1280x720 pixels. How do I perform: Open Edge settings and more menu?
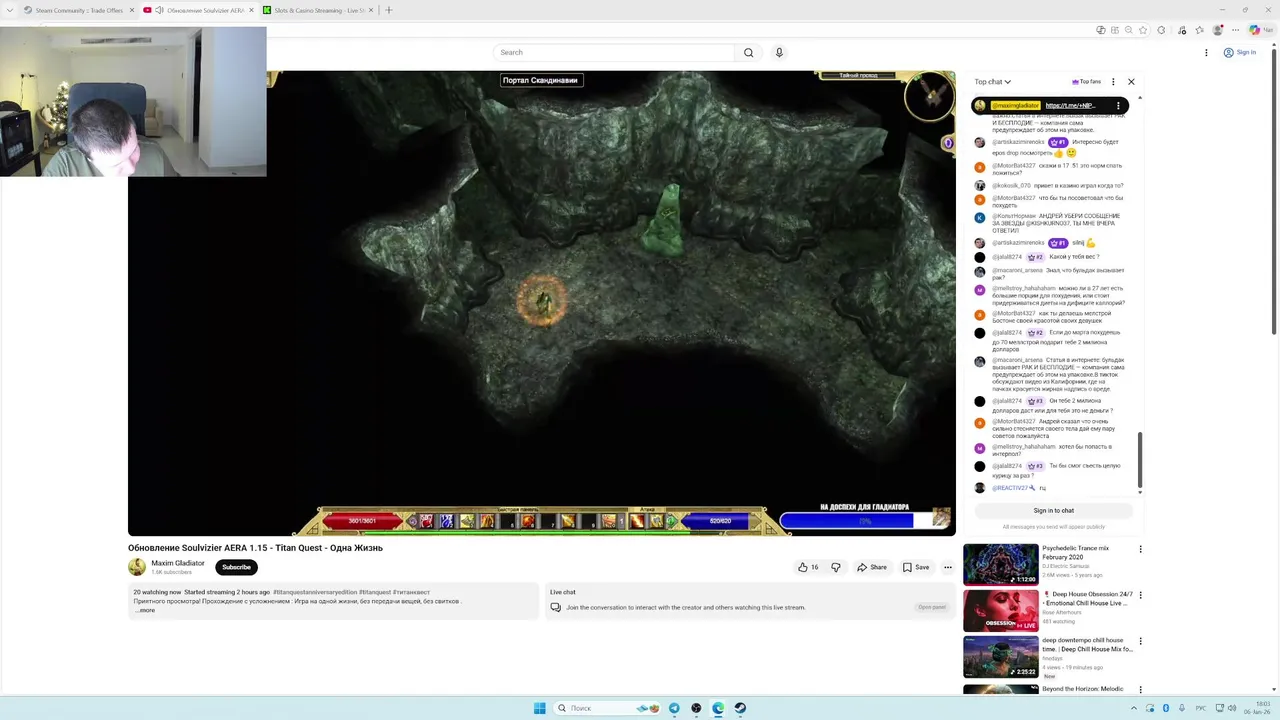1235,30
